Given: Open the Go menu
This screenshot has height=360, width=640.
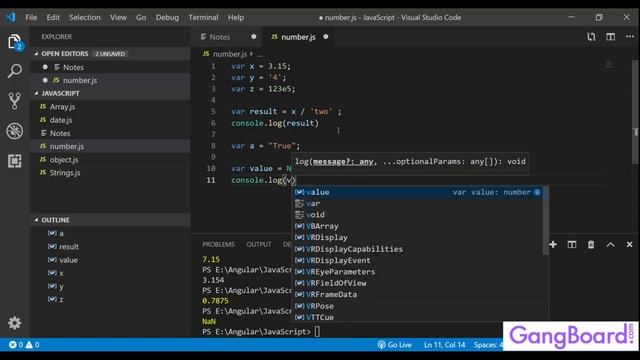Looking at the screenshot, I should coord(141,17).
